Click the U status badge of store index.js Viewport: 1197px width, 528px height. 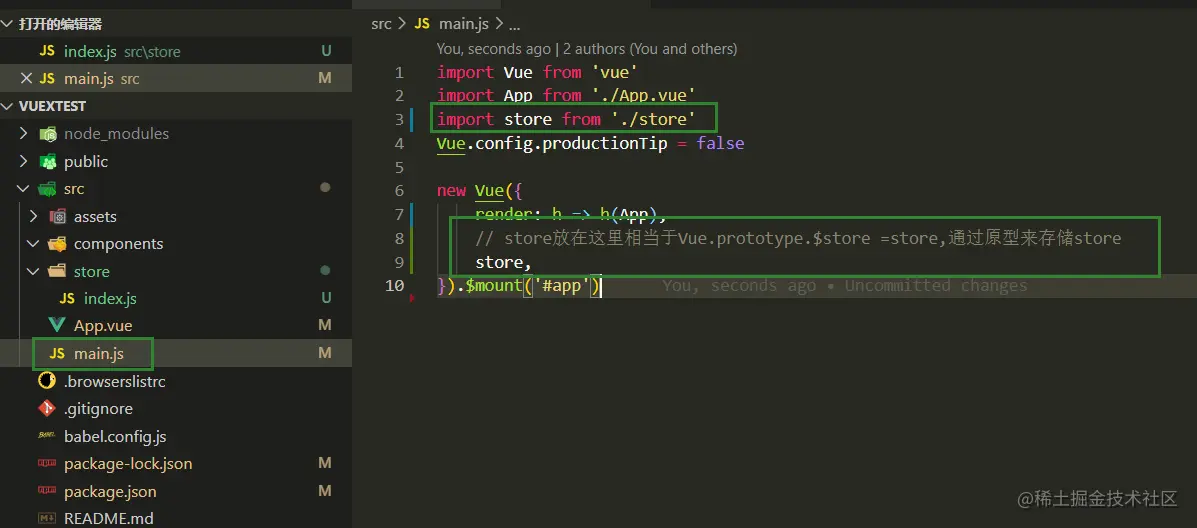click(x=326, y=299)
